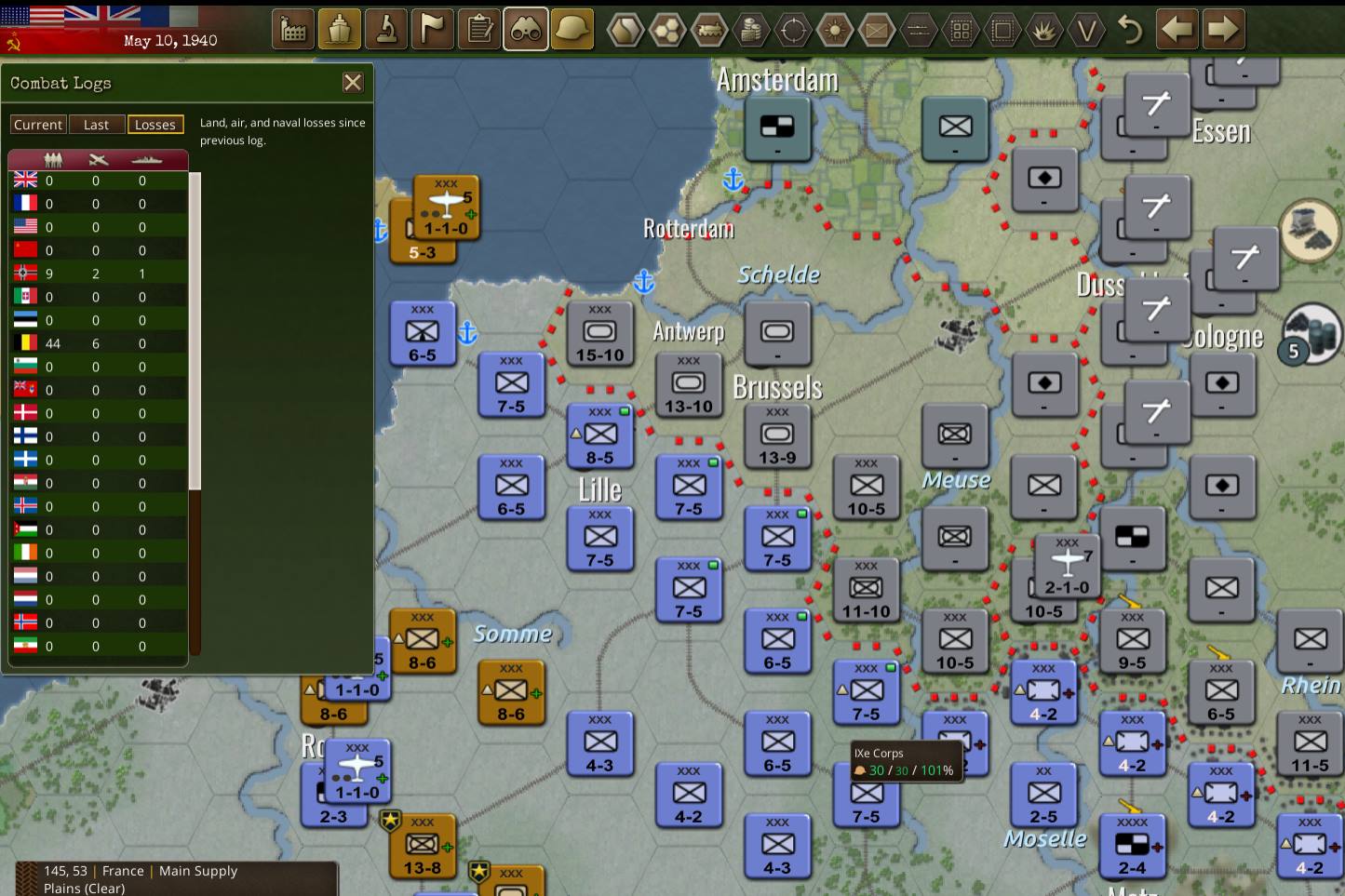Viewport: 1345px width, 896px height.
Task: Click the date May 10, 1940
Action: click(170, 41)
